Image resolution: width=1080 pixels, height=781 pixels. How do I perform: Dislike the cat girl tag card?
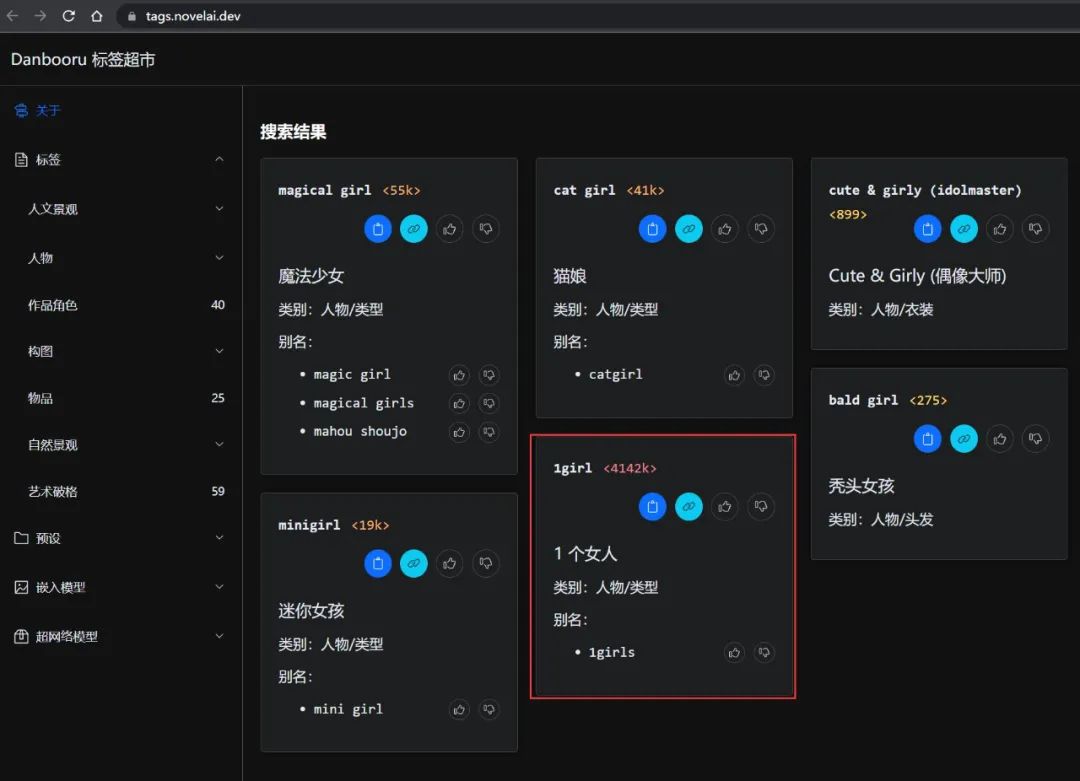pyautogui.click(x=760, y=229)
